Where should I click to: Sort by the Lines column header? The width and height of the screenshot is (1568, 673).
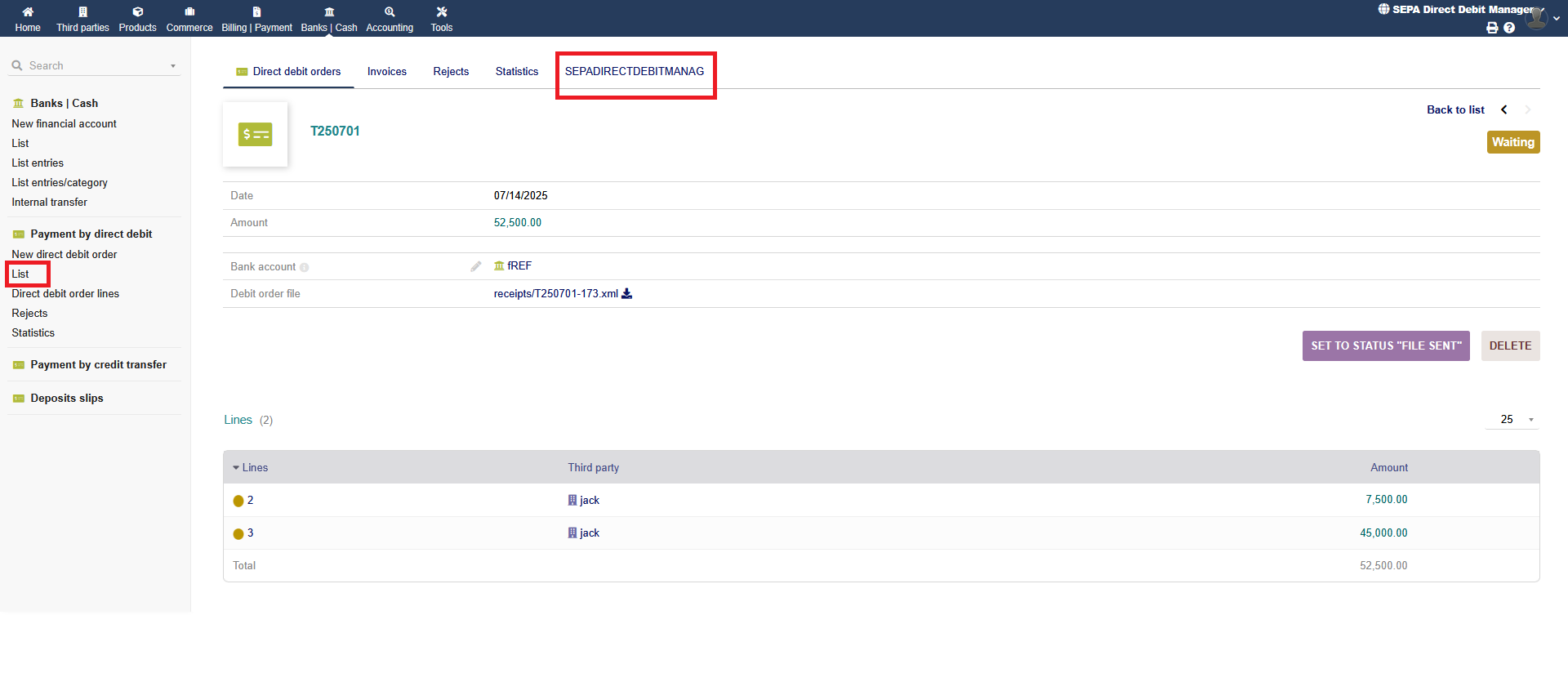[x=254, y=468]
